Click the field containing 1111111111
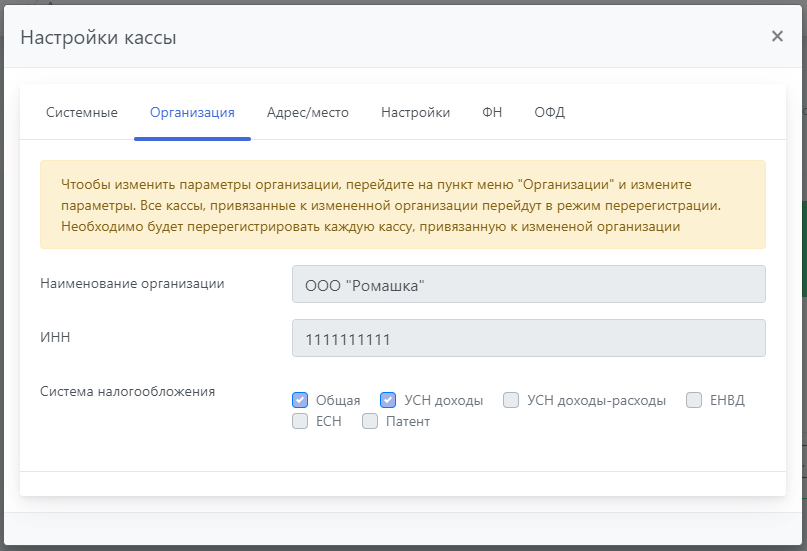Screen dimensions: 807x551 (x=528, y=338)
